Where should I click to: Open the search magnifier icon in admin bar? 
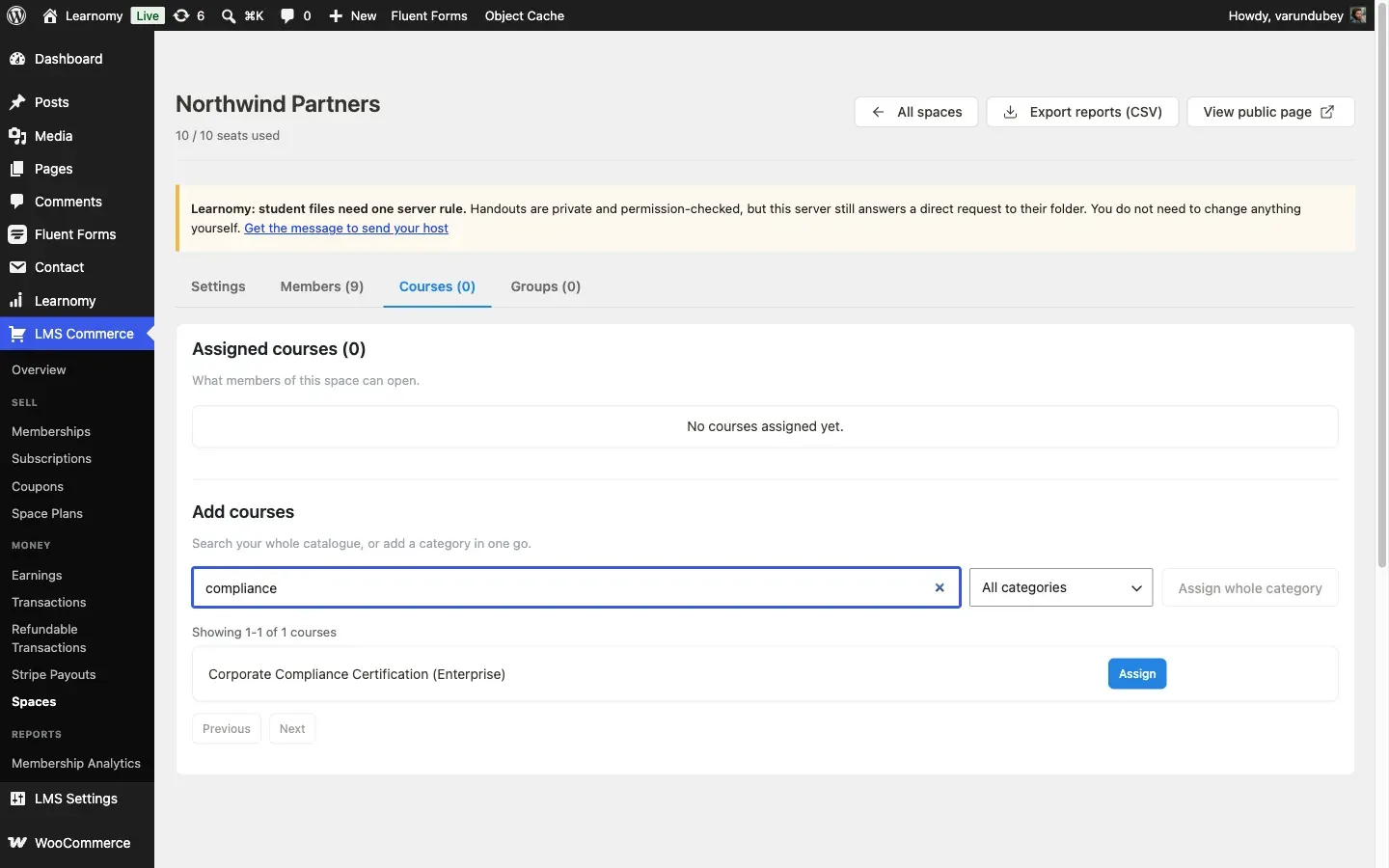coord(229,15)
